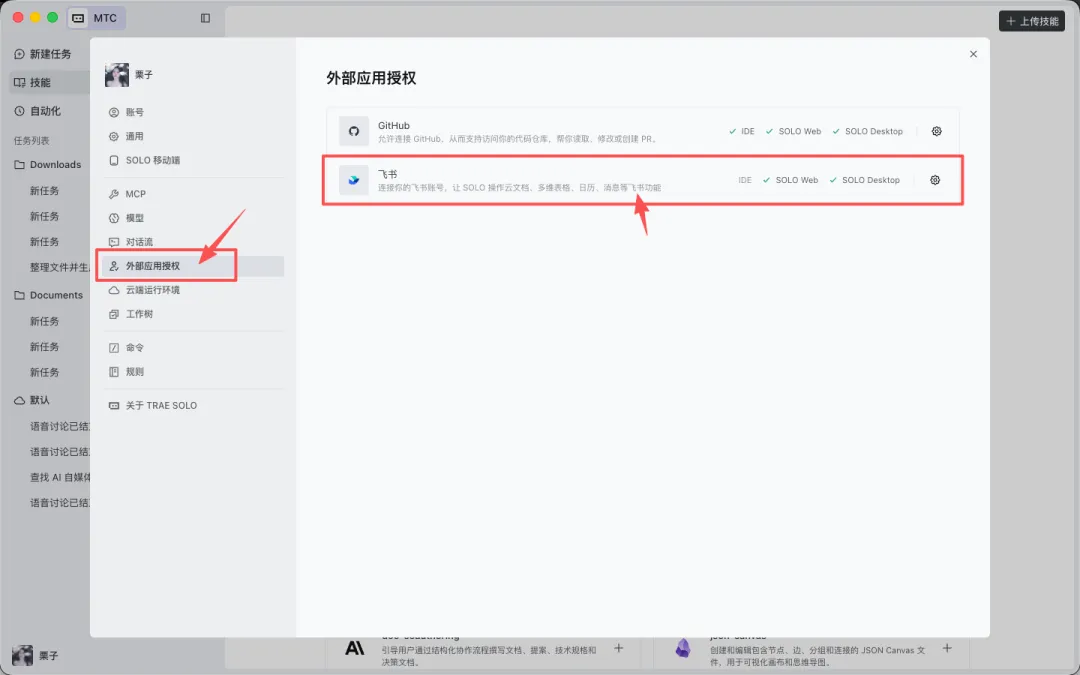Close the settings dialog with X
This screenshot has height=675, width=1080.
[x=973, y=54]
